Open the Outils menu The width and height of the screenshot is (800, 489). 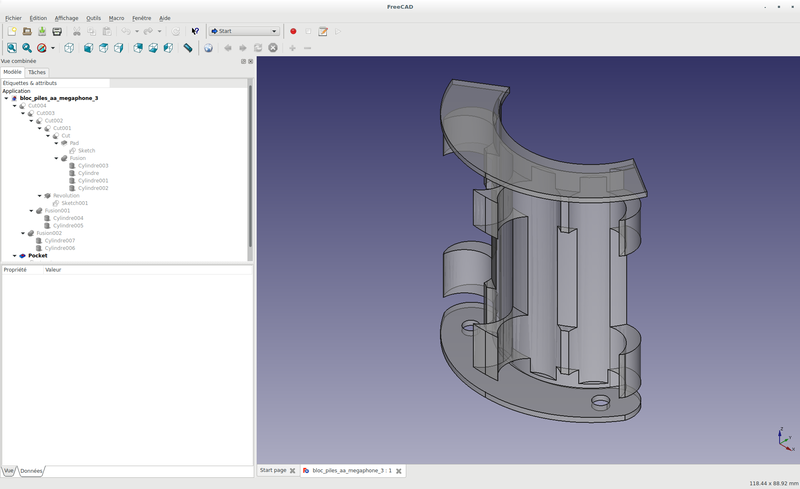pos(93,18)
